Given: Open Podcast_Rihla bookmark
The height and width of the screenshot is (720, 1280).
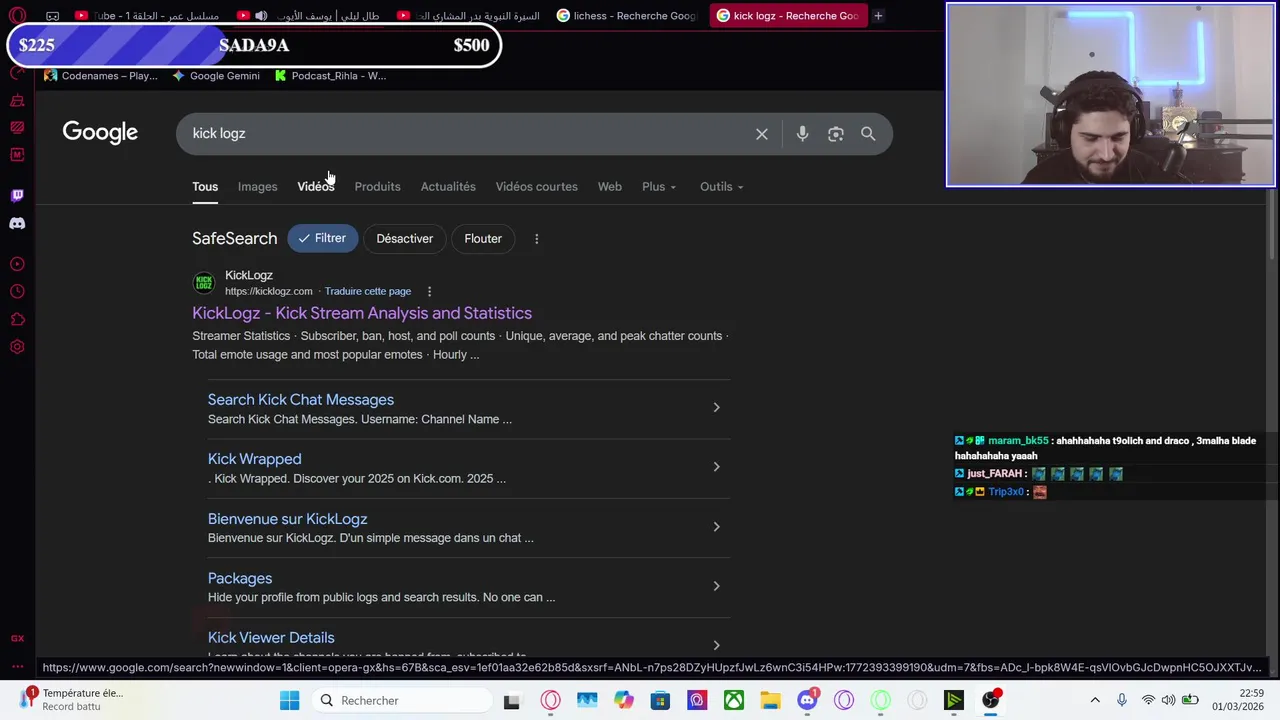Looking at the screenshot, I should pyautogui.click(x=330, y=76).
